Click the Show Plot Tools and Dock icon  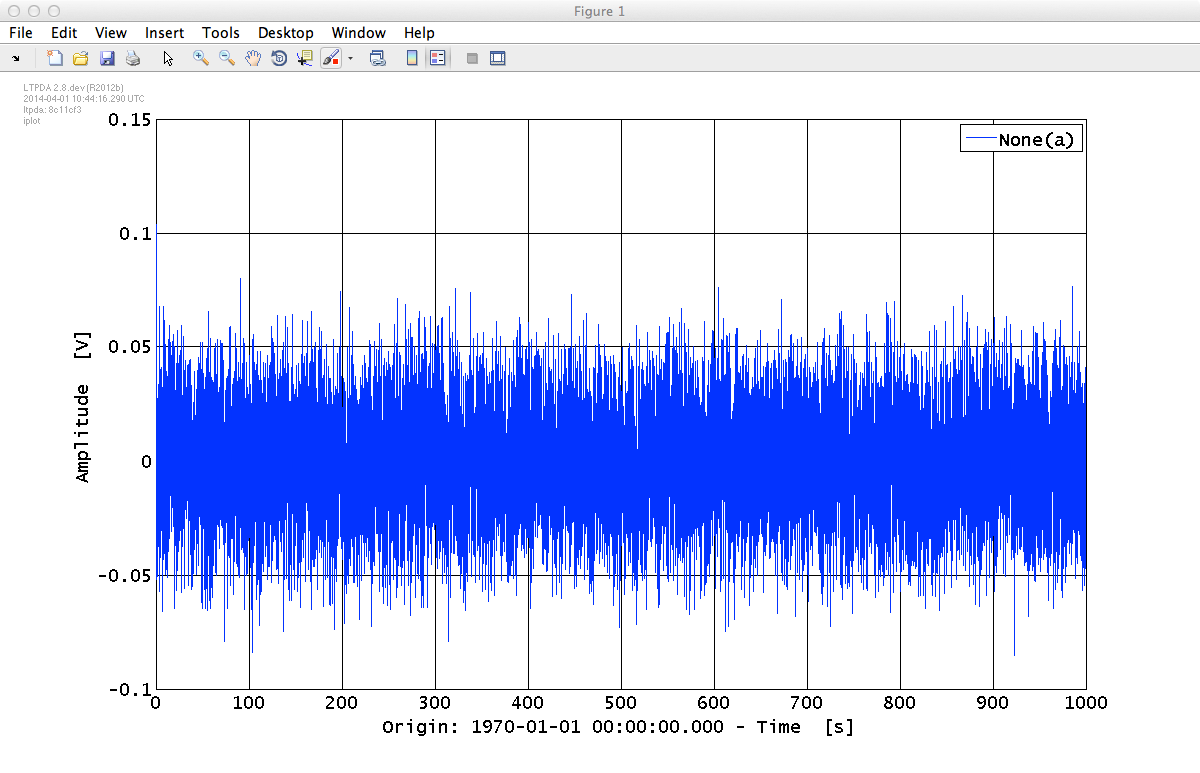pyautogui.click(x=498, y=59)
